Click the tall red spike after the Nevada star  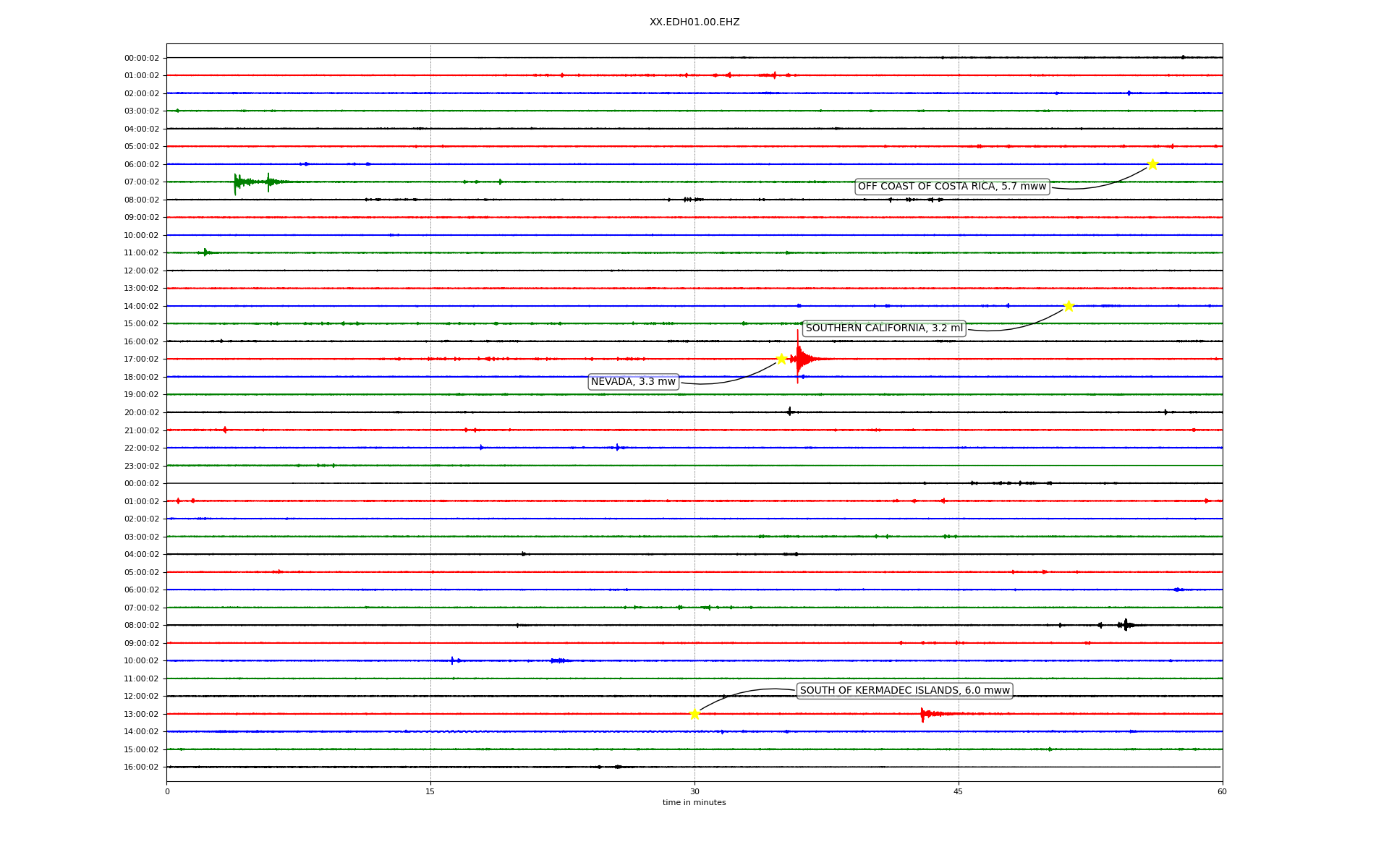pyautogui.click(x=798, y=357)
